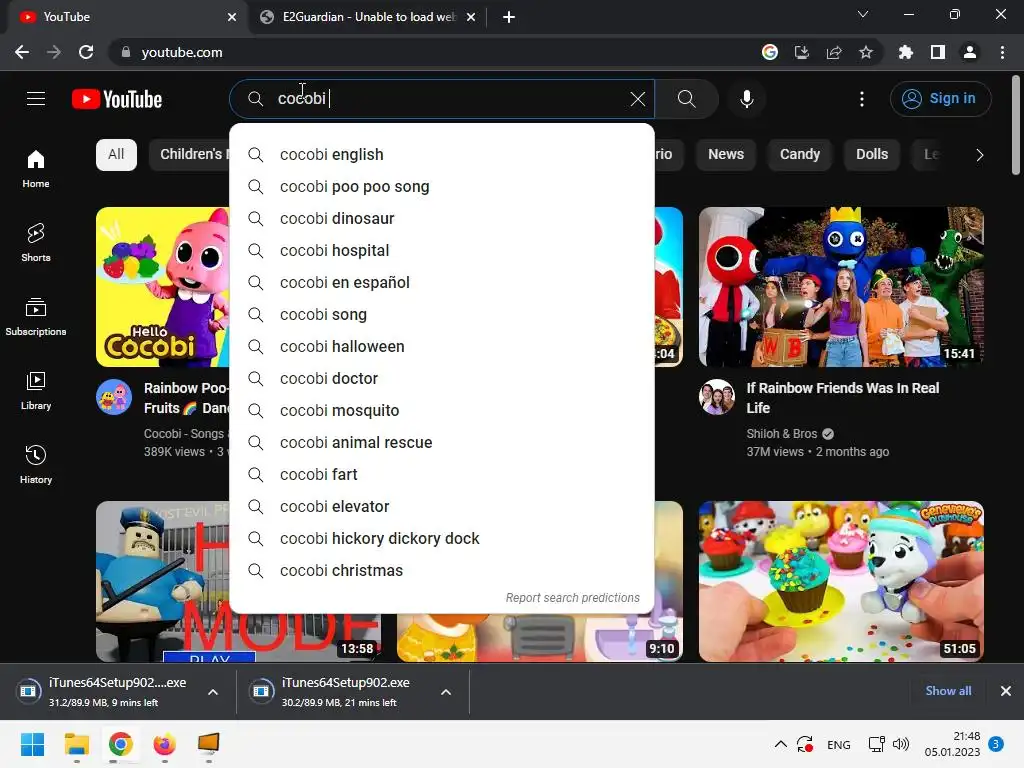Choose the suggestion cocobi mosquito

tap(442, 411)
